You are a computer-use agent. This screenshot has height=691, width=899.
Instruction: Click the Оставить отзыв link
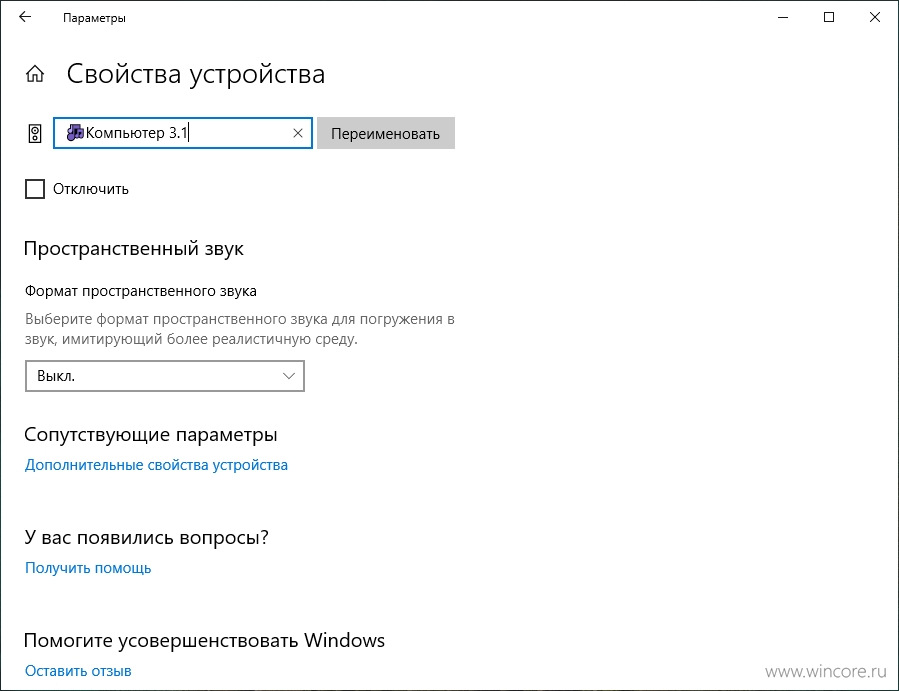[78, 671]
